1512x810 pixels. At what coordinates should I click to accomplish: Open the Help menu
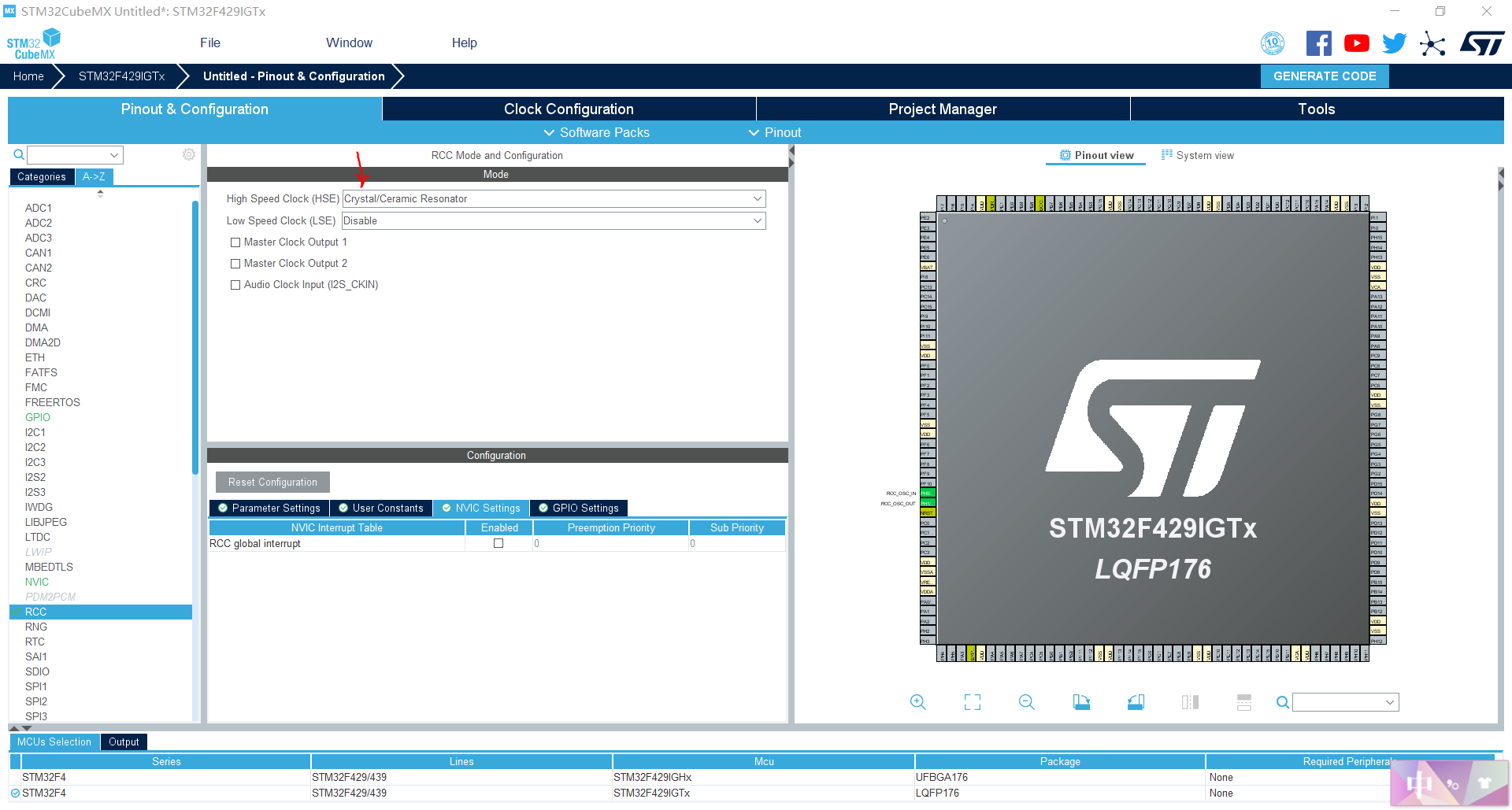[464, 43]
